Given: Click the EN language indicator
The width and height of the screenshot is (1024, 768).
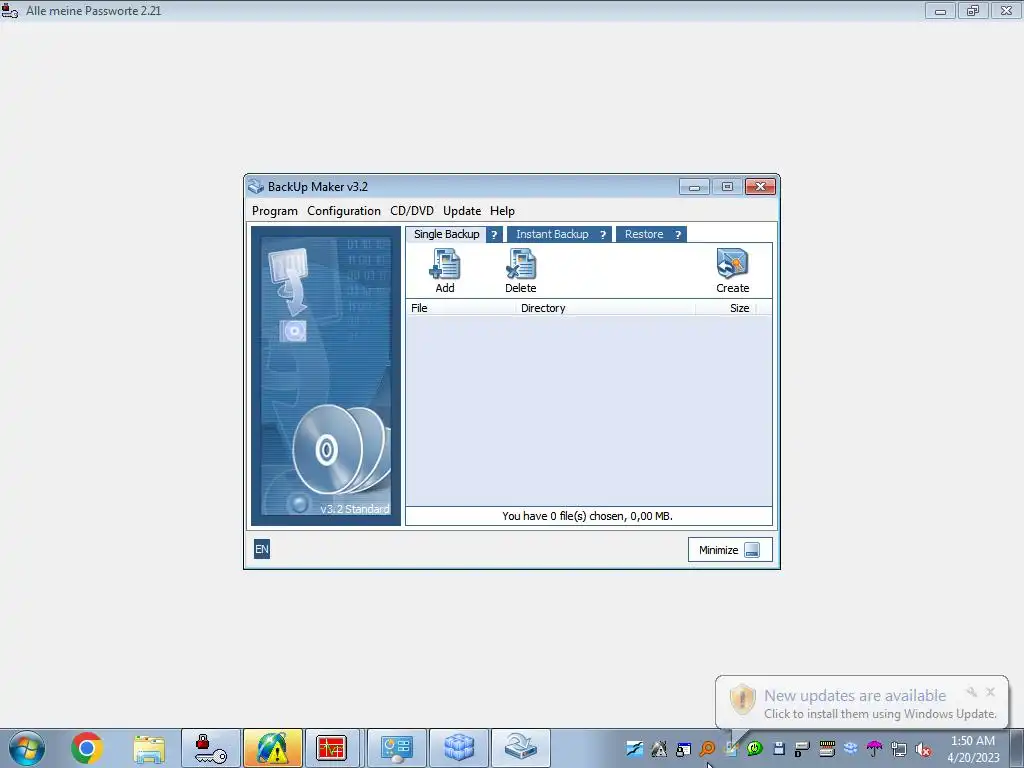Looking at the screenshot, I should (262, 549).
